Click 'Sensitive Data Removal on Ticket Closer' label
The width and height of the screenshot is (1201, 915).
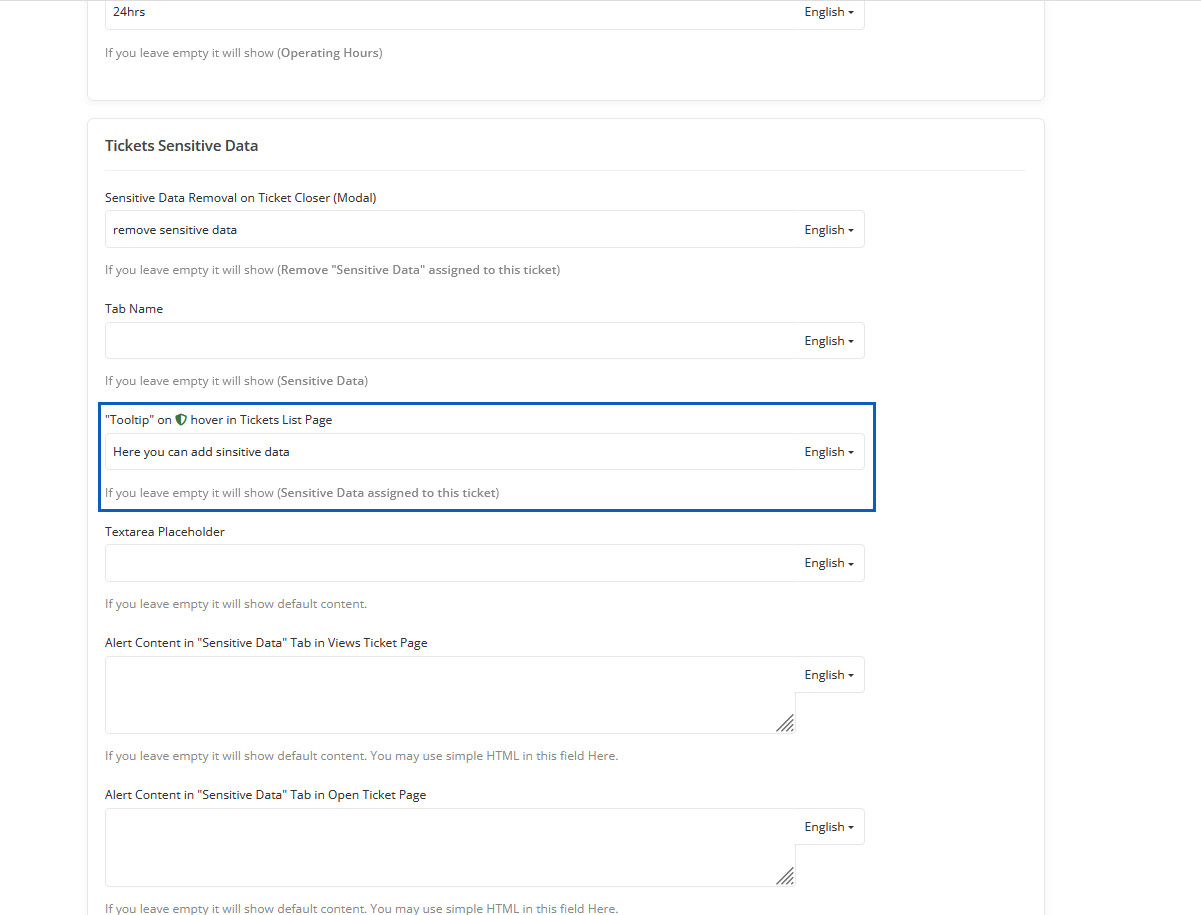pyautogui.click(x=240, y=198)
